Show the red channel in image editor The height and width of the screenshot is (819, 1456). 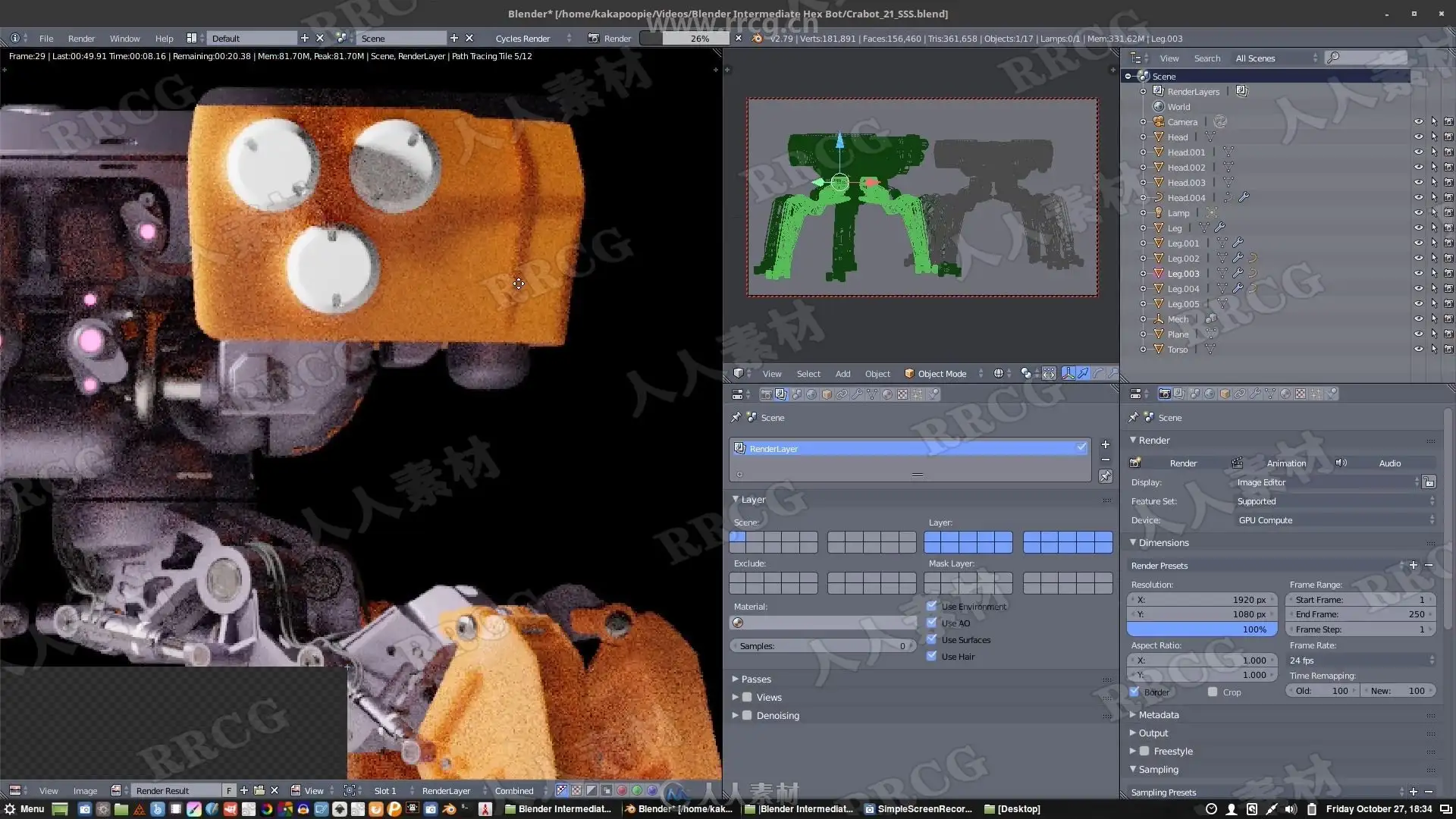[x=622, y=790]
